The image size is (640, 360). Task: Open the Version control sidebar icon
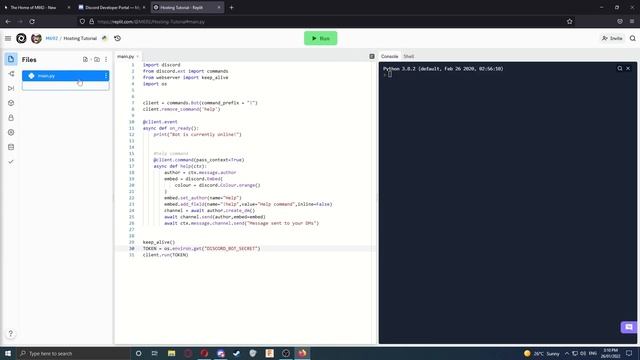(11, 74)
